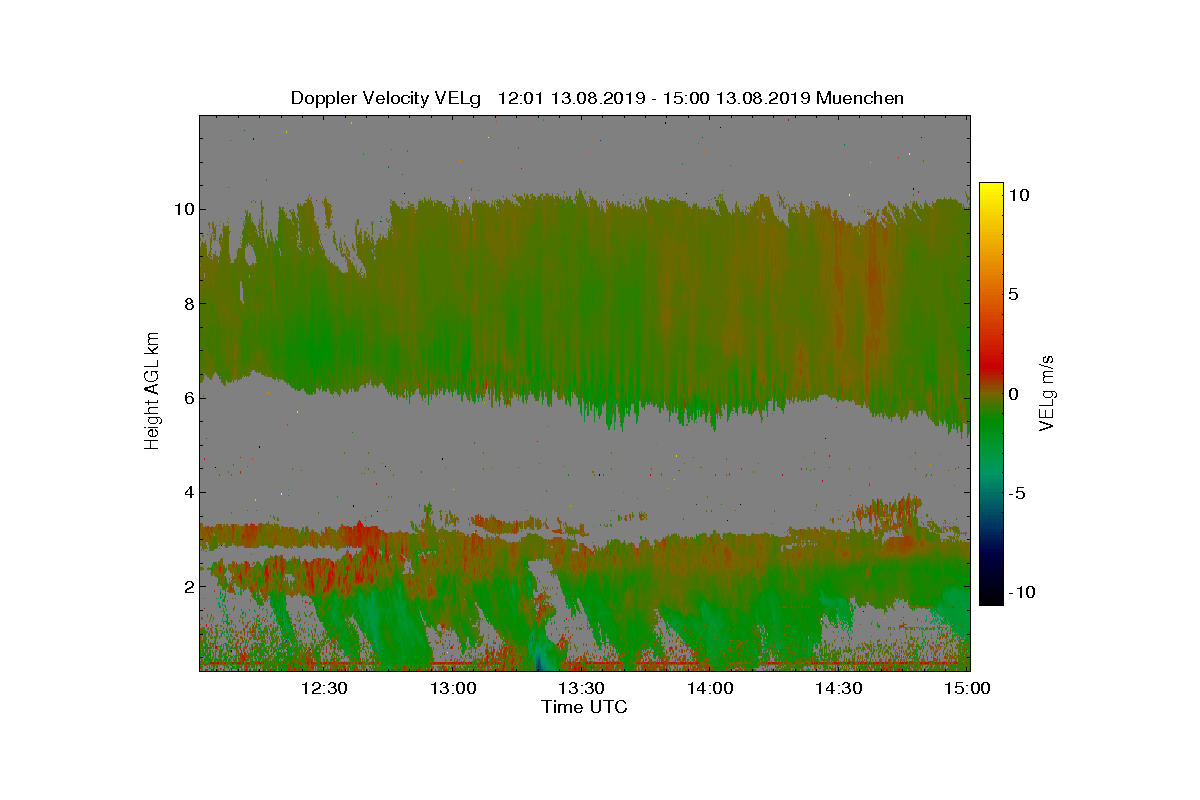The width and height of the screenshot is (1200, 800).
Task: Click the plot title 'Doppler Velocity VELg'
Action: click(386, 98)
